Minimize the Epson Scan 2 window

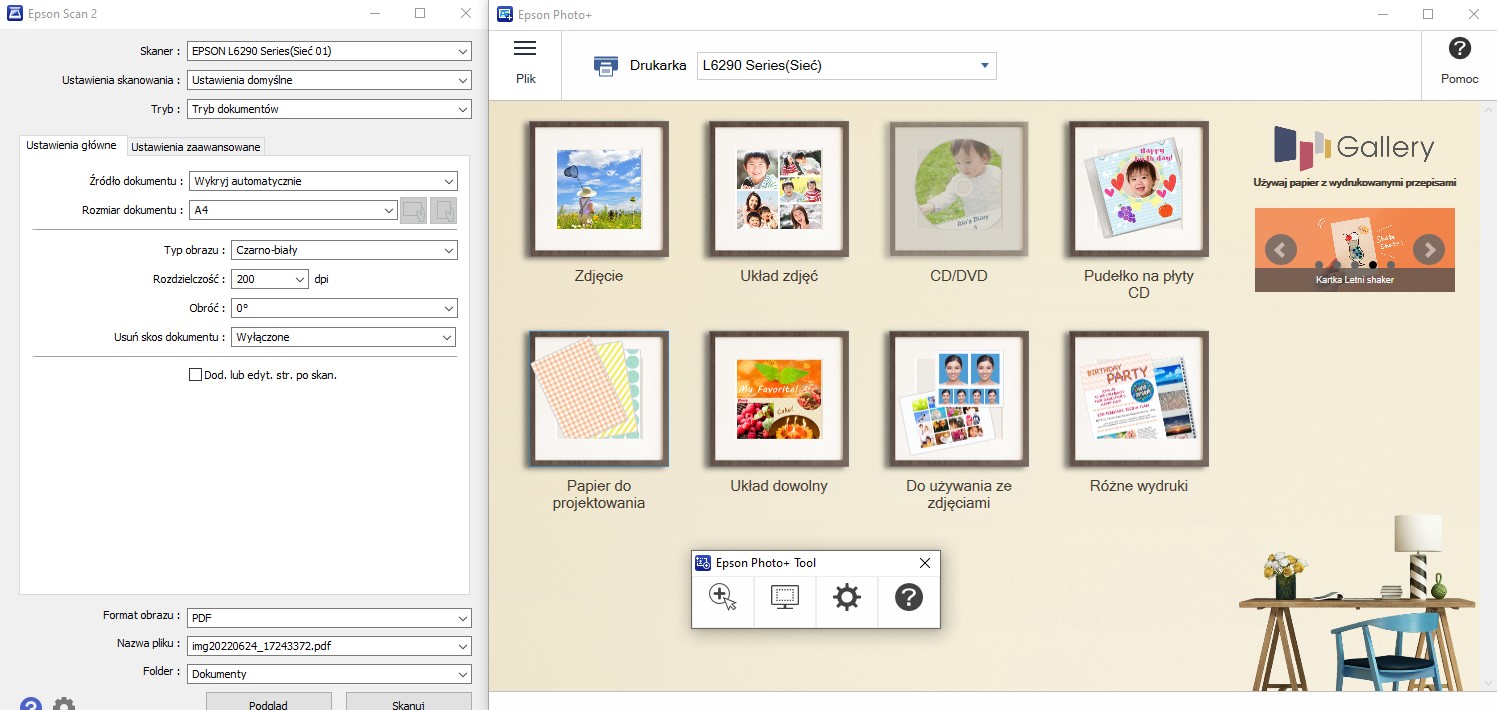(x=375, y=14)
